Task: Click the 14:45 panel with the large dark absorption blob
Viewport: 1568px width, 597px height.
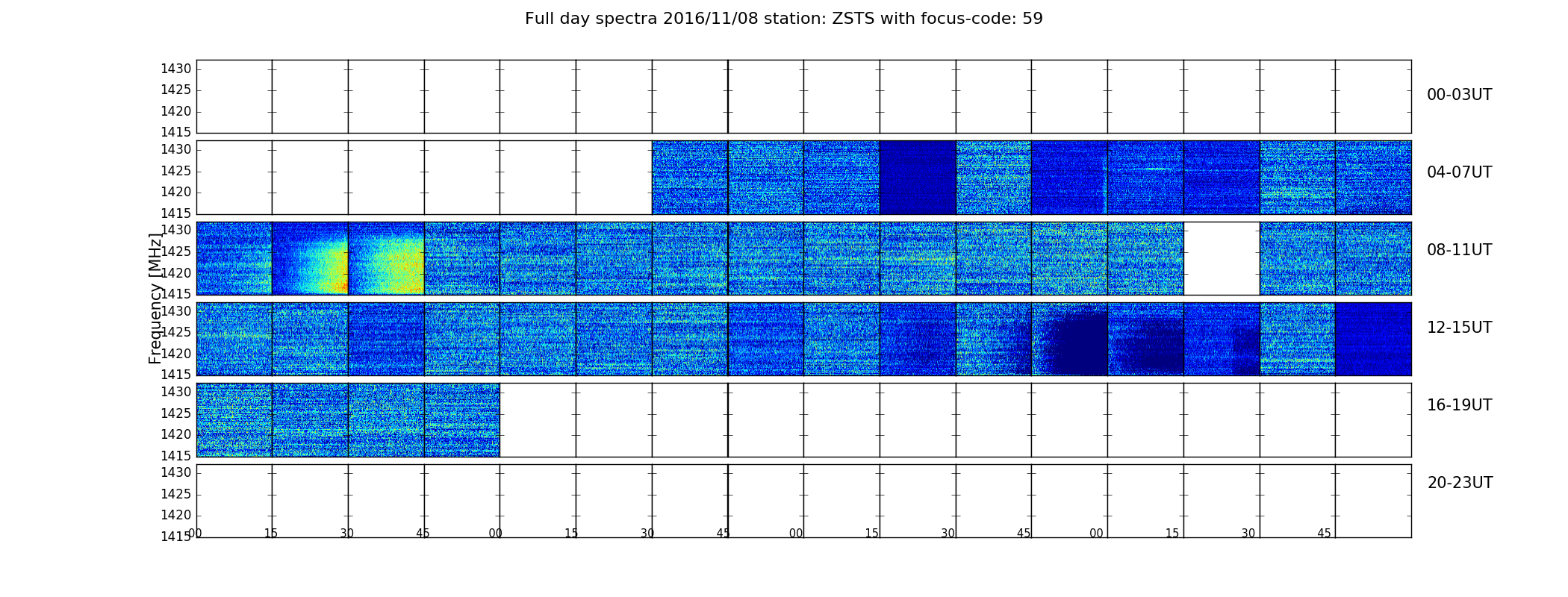Action: pyautogui.click(x=1069, y=339)
